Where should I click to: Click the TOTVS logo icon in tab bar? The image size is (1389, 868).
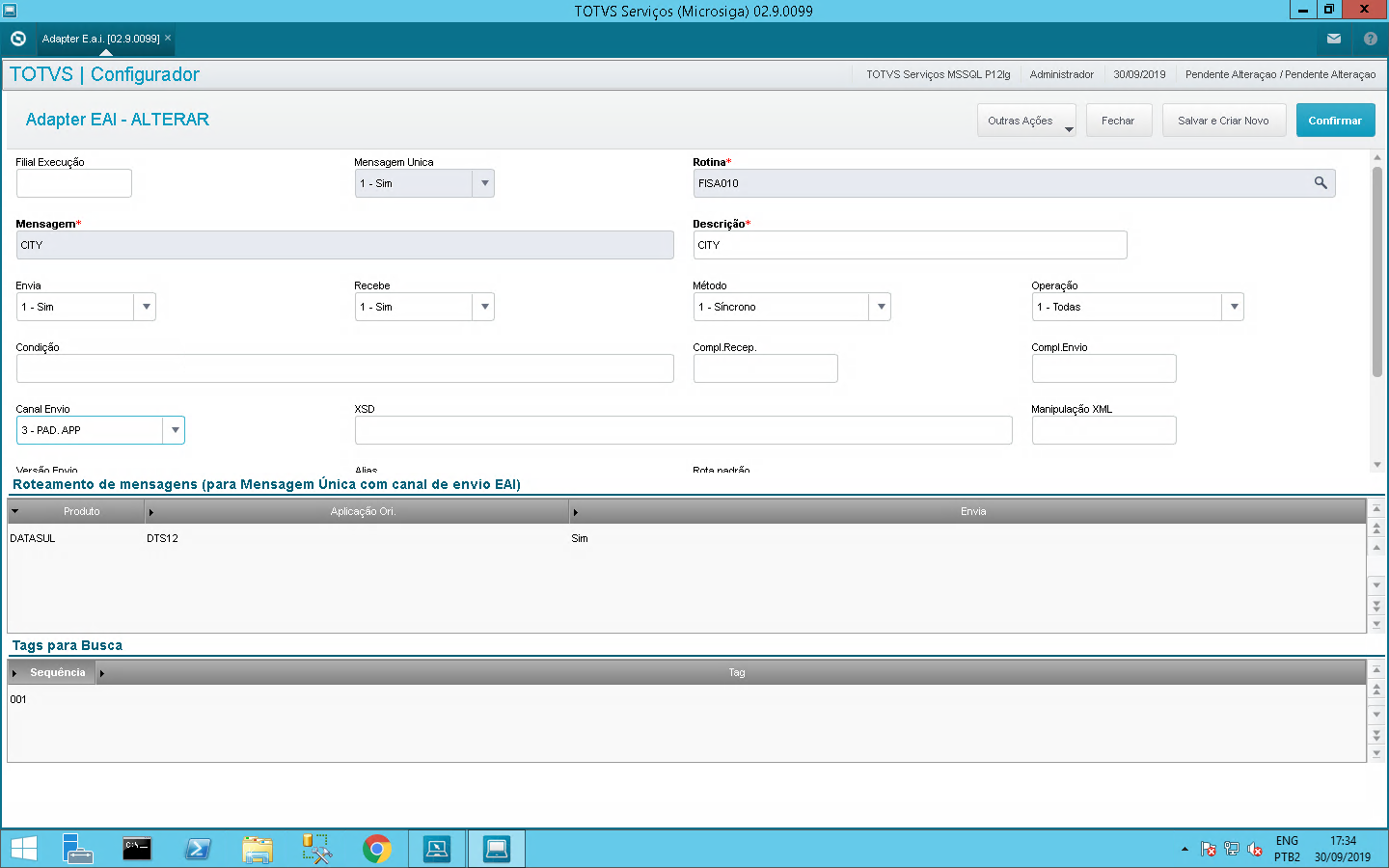click(x=17, y=39)
